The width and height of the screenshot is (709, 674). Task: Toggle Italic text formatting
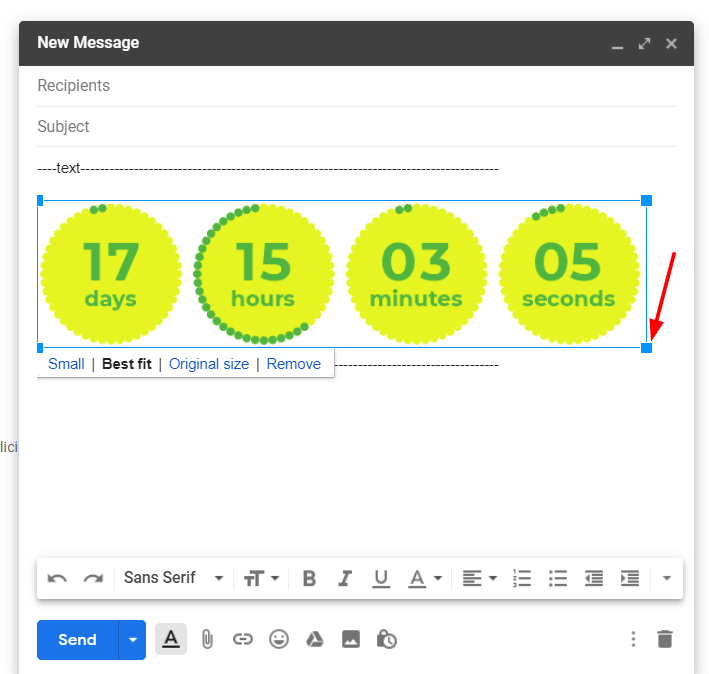pyautogui.click(x=345, y=578)
